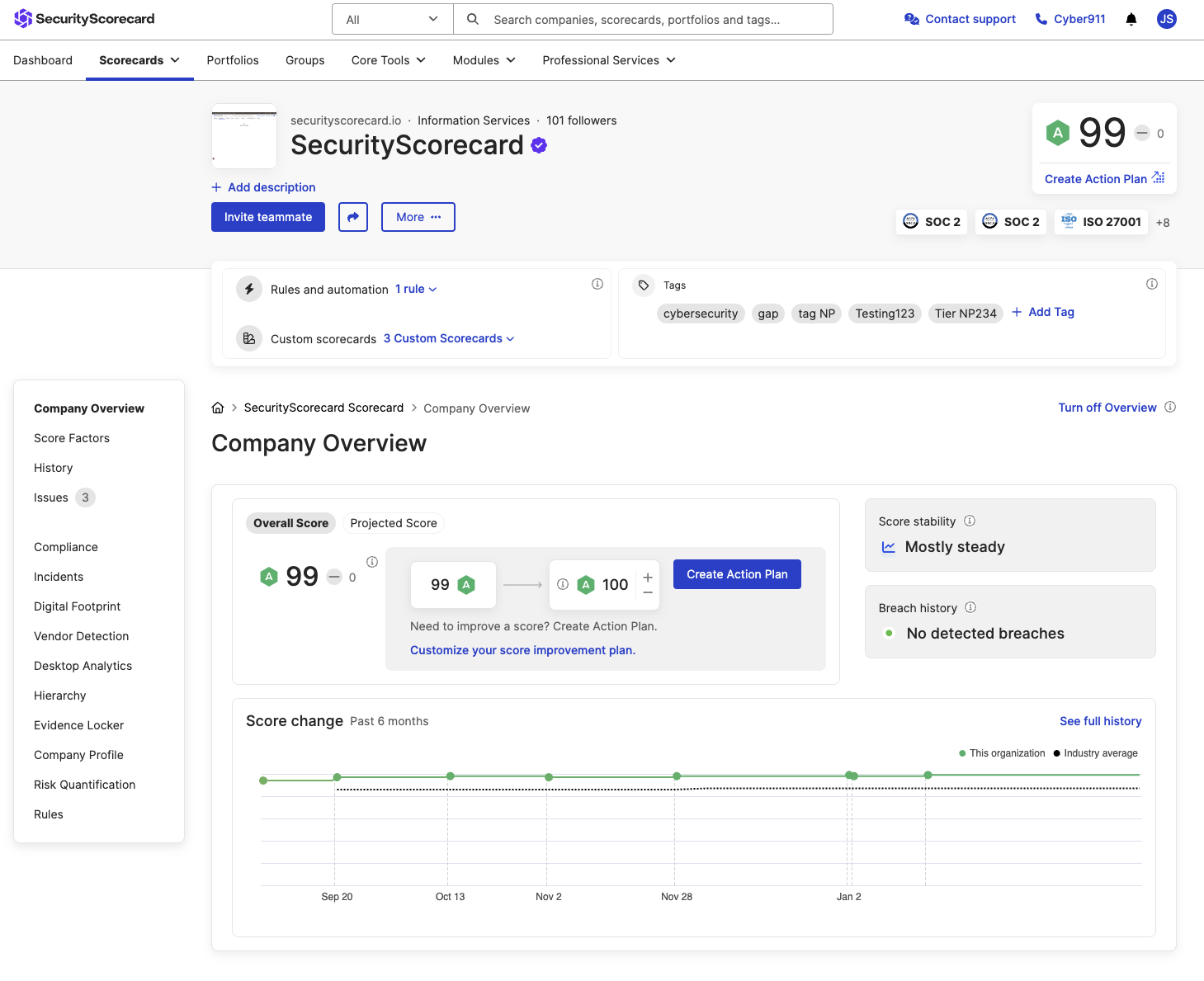Select the Overall Score toggle
The image size is (1204, 981).
[290, 523]
